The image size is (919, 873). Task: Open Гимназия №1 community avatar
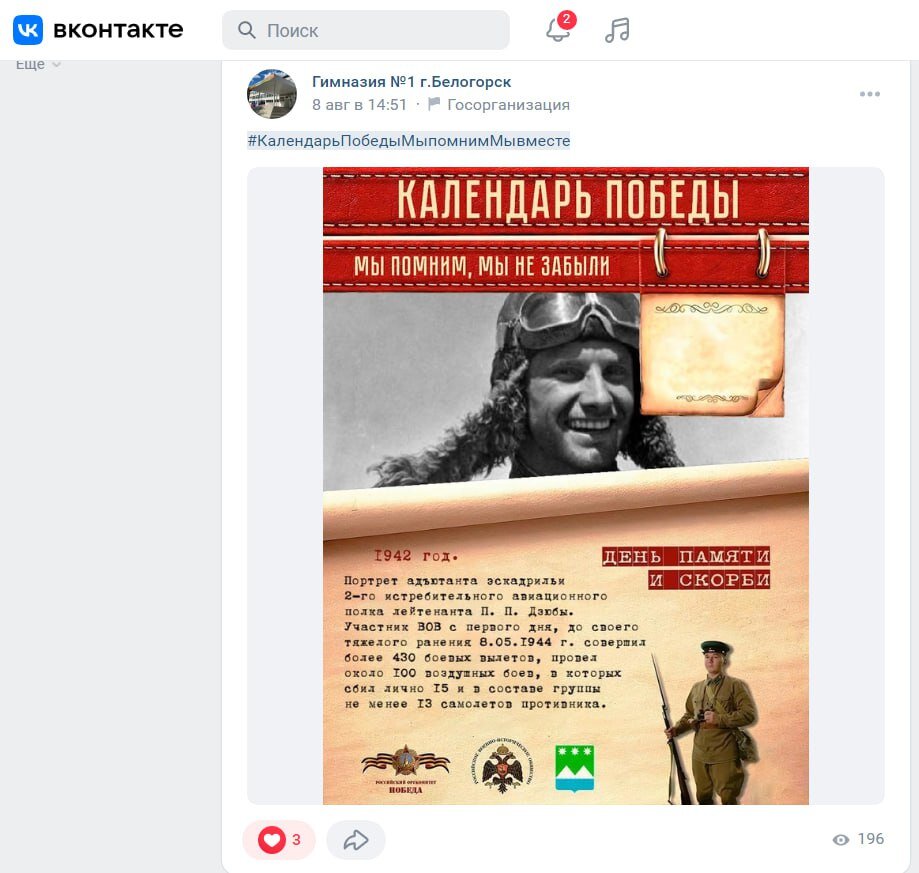(x=272, y=94)
